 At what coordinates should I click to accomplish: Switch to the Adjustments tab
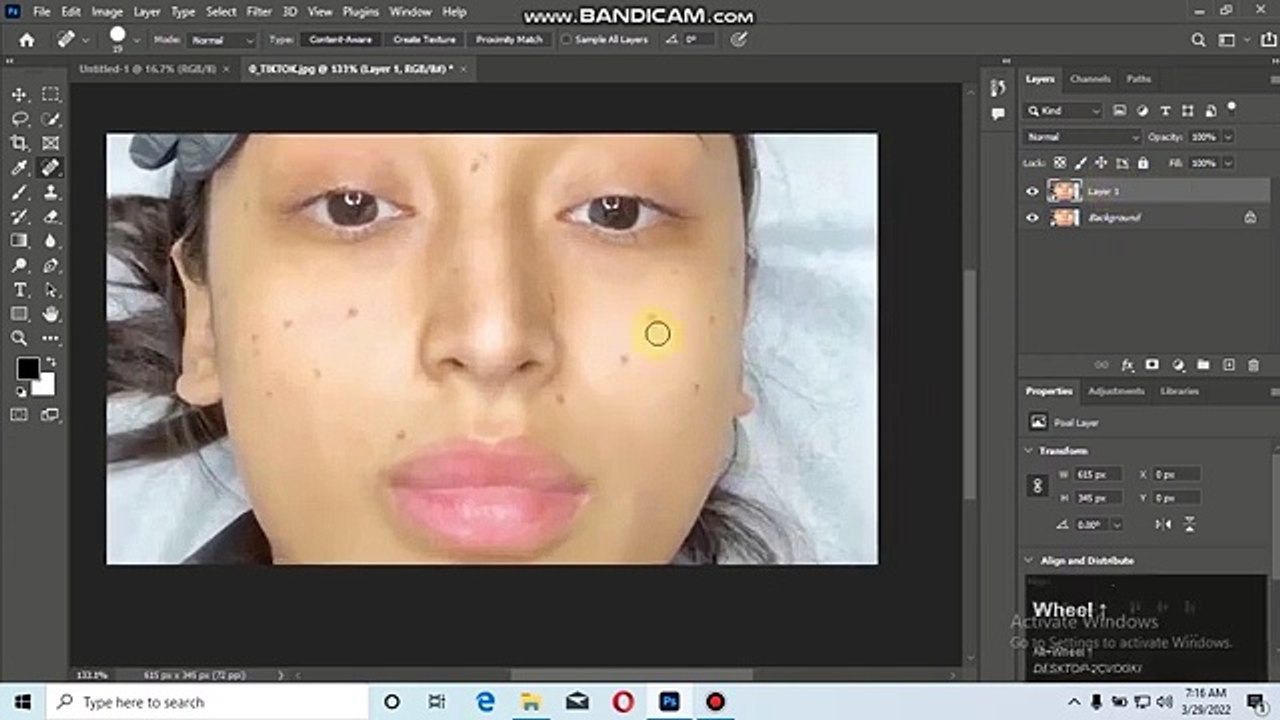point(1116,391)
